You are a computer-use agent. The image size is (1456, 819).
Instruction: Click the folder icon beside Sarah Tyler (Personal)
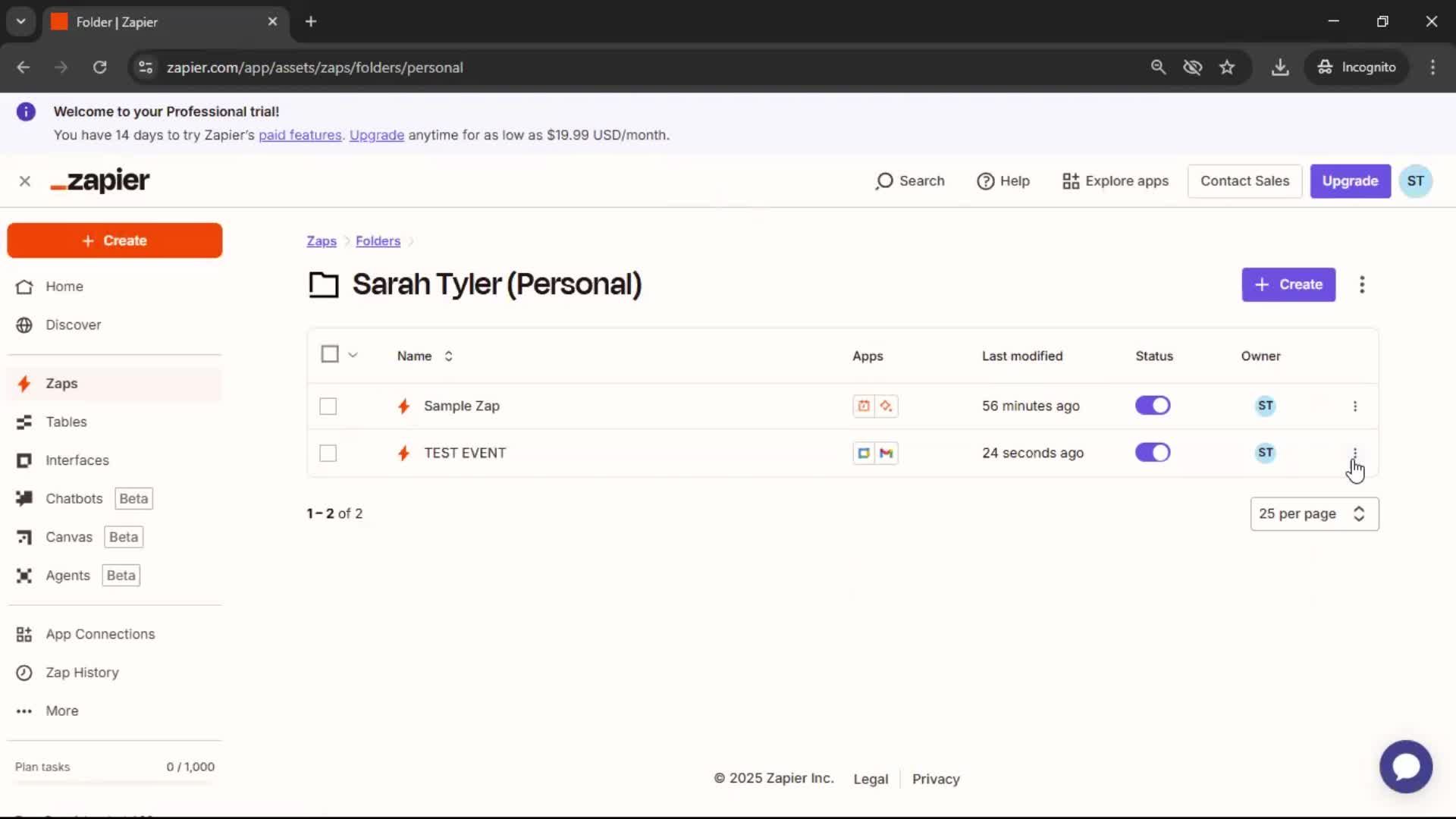pyautogui.click(x=324, y=285)
